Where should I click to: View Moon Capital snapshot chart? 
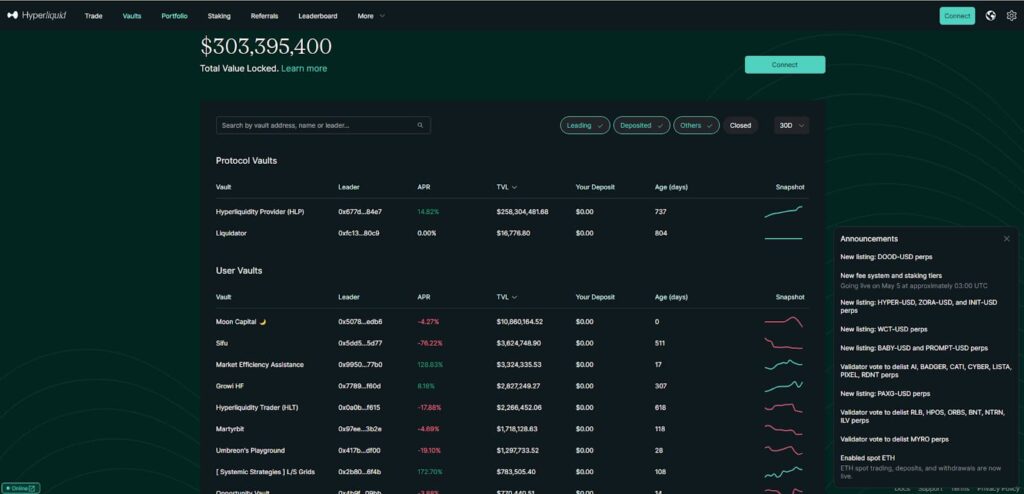click(x=784, y=321)
